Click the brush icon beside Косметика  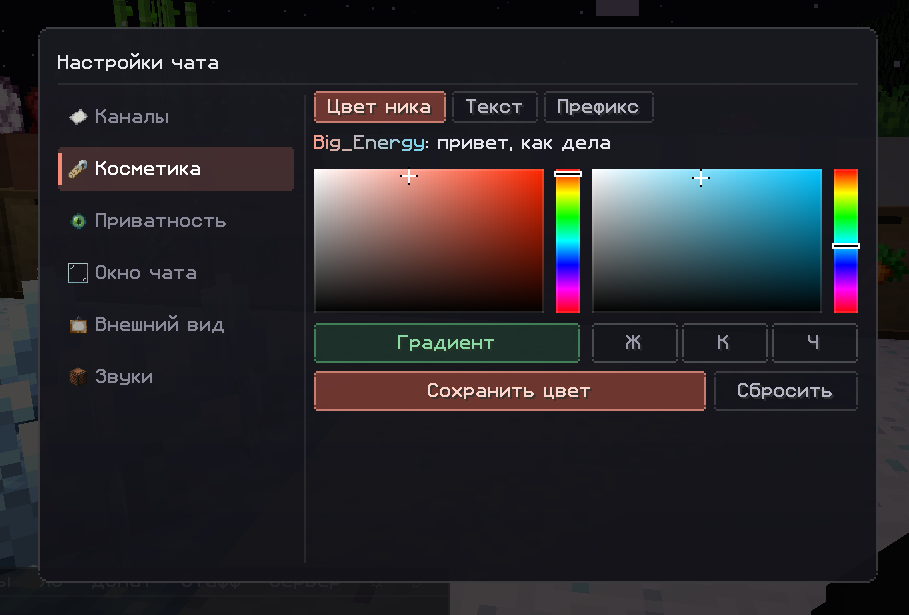point(78,169)
